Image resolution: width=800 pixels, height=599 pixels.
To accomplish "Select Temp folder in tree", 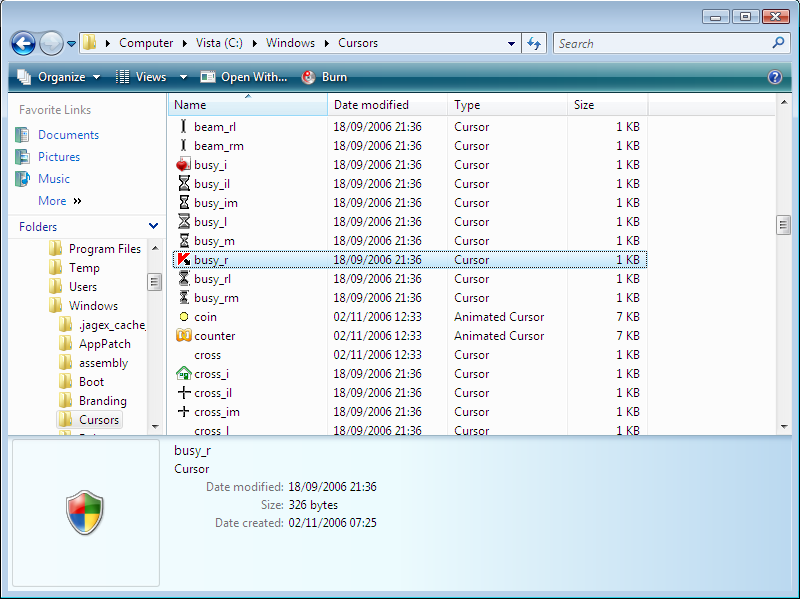I will point(84,268).
